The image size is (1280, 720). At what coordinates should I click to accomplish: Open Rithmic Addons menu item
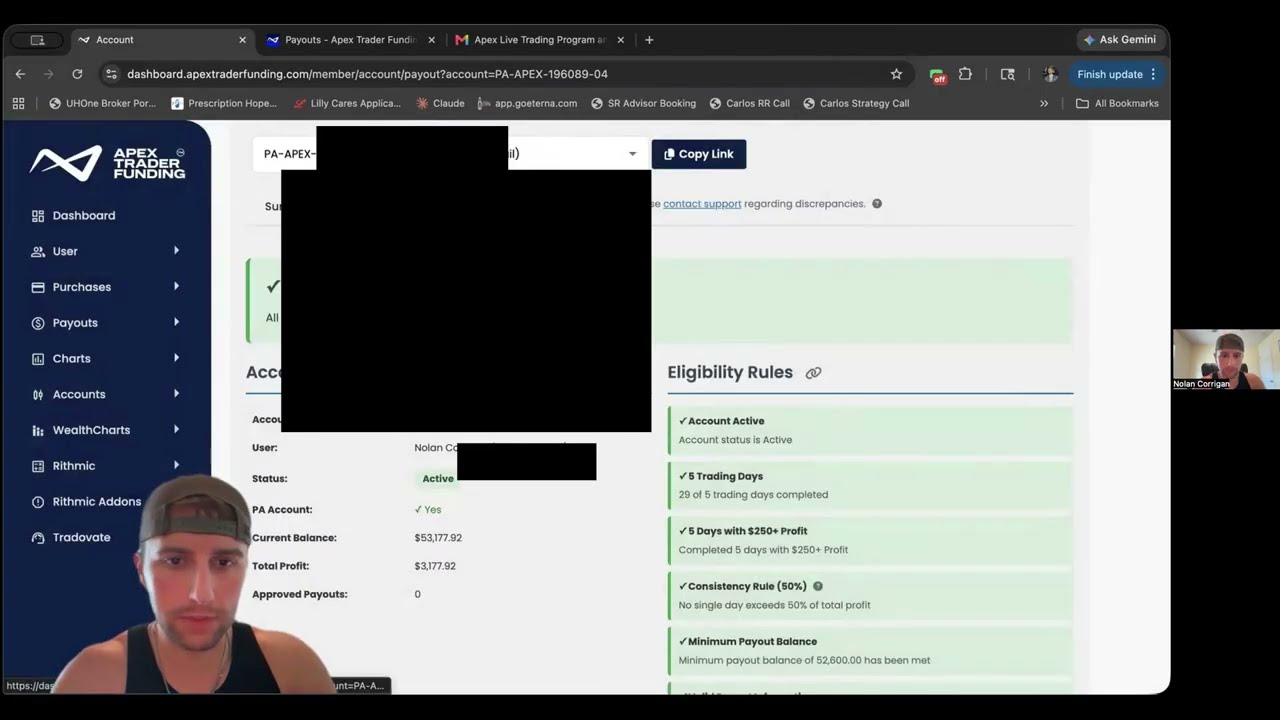(96, 502)
